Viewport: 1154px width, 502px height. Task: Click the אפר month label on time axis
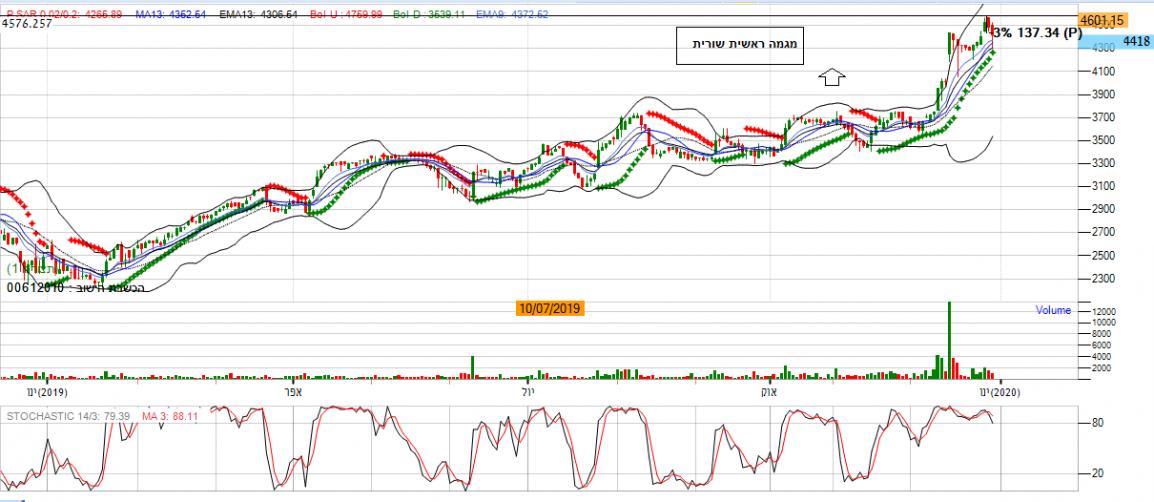click(294, 392)
